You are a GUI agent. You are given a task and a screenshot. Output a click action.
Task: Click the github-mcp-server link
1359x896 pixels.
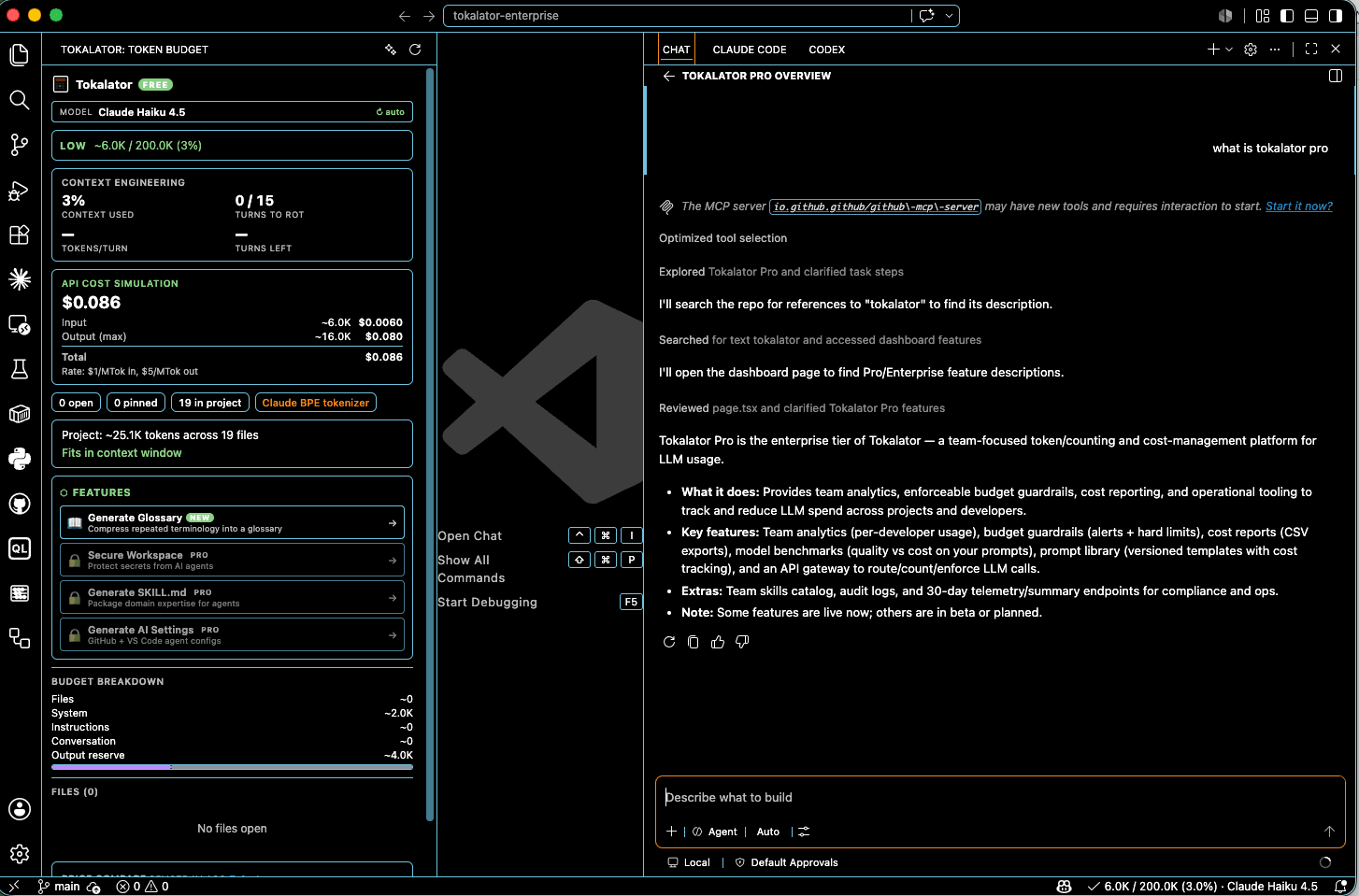coord(875,206)
